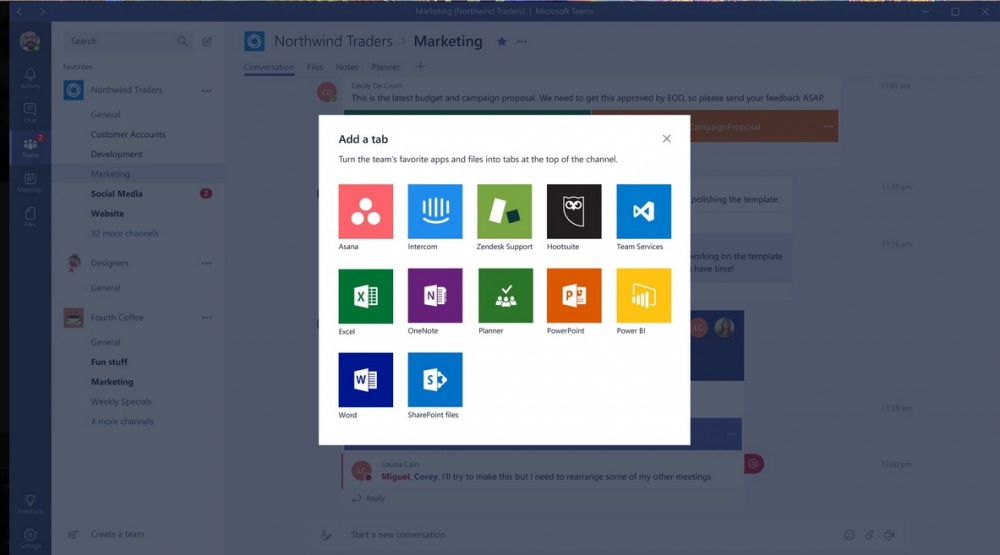The width and height of the screenshot is (1000, 555).
Task: Start video meeting from compose bar
Action: coord(889,535)
